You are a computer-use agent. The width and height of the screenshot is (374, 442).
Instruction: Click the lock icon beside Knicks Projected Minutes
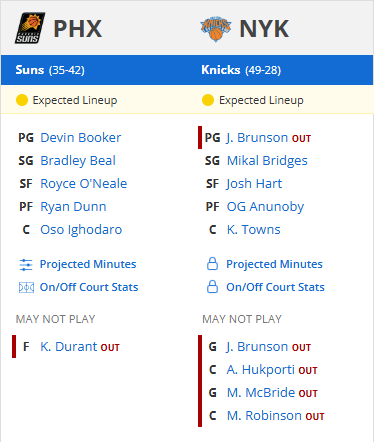click(212, 264)
